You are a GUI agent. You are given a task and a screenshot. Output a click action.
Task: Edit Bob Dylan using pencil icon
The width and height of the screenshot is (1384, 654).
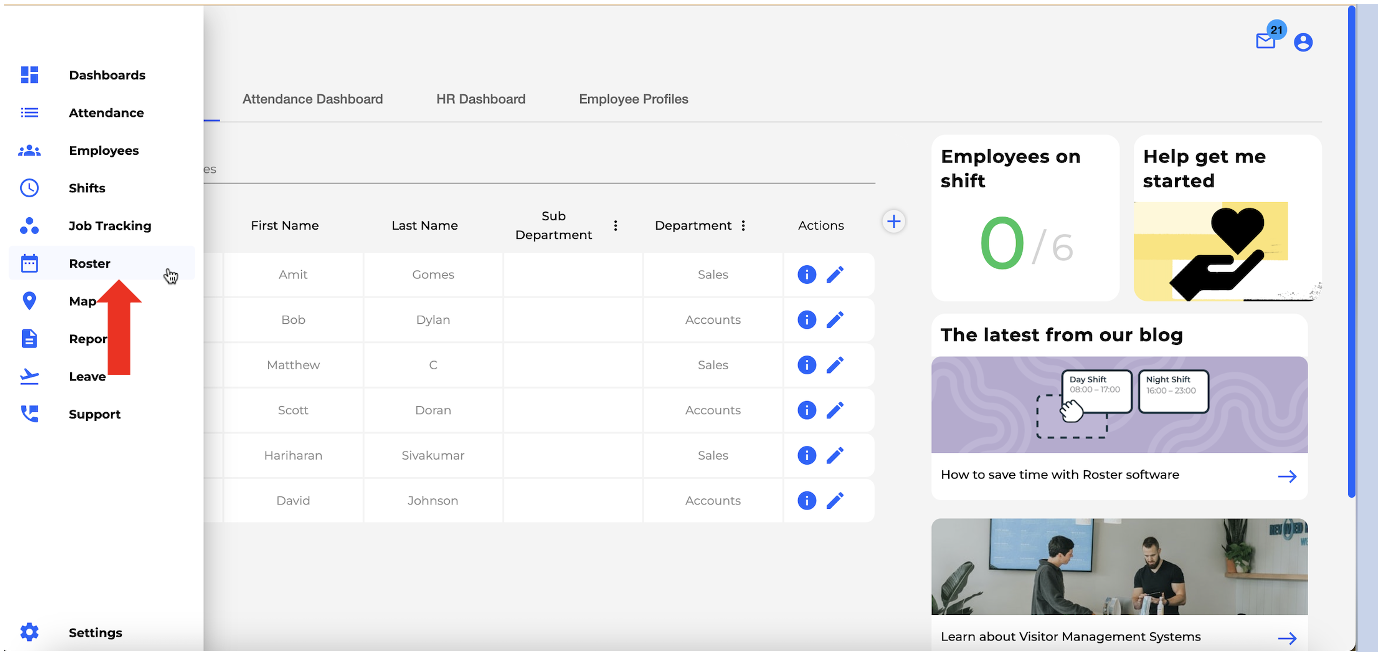coord(835,320)
